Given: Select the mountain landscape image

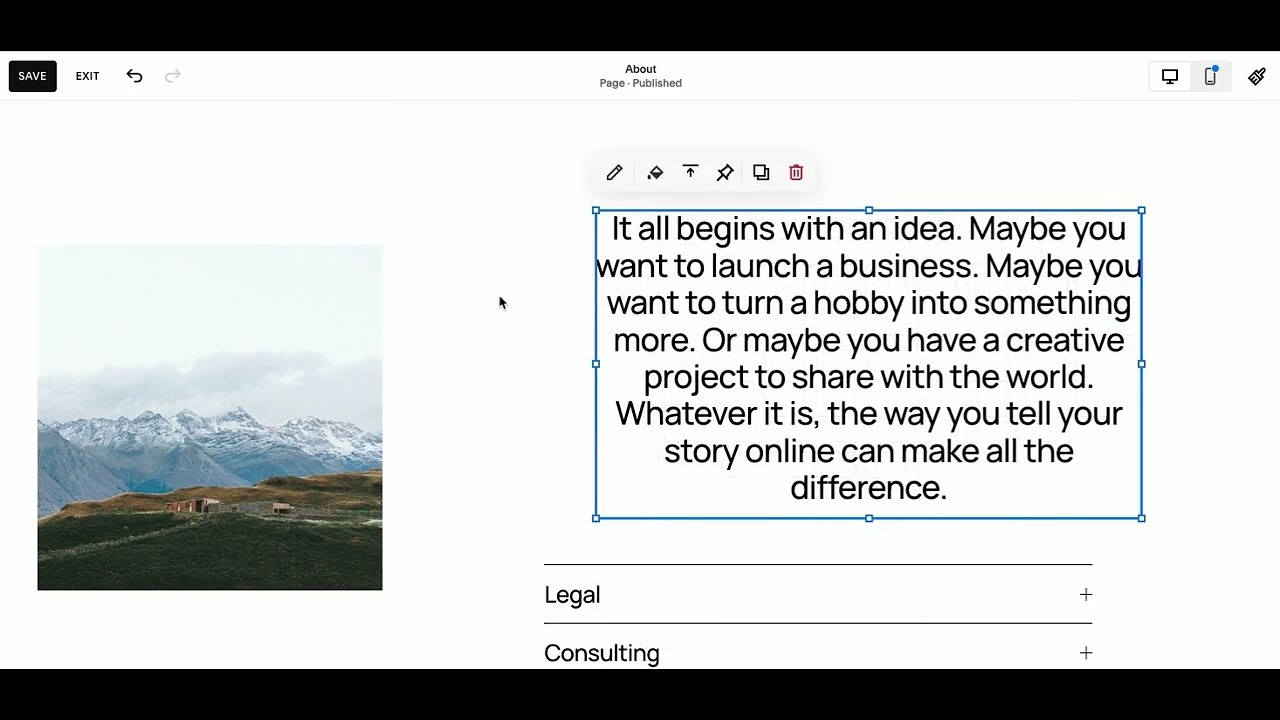Looking at the screenshot, I should pyautogui.click(x=210, y=417).
